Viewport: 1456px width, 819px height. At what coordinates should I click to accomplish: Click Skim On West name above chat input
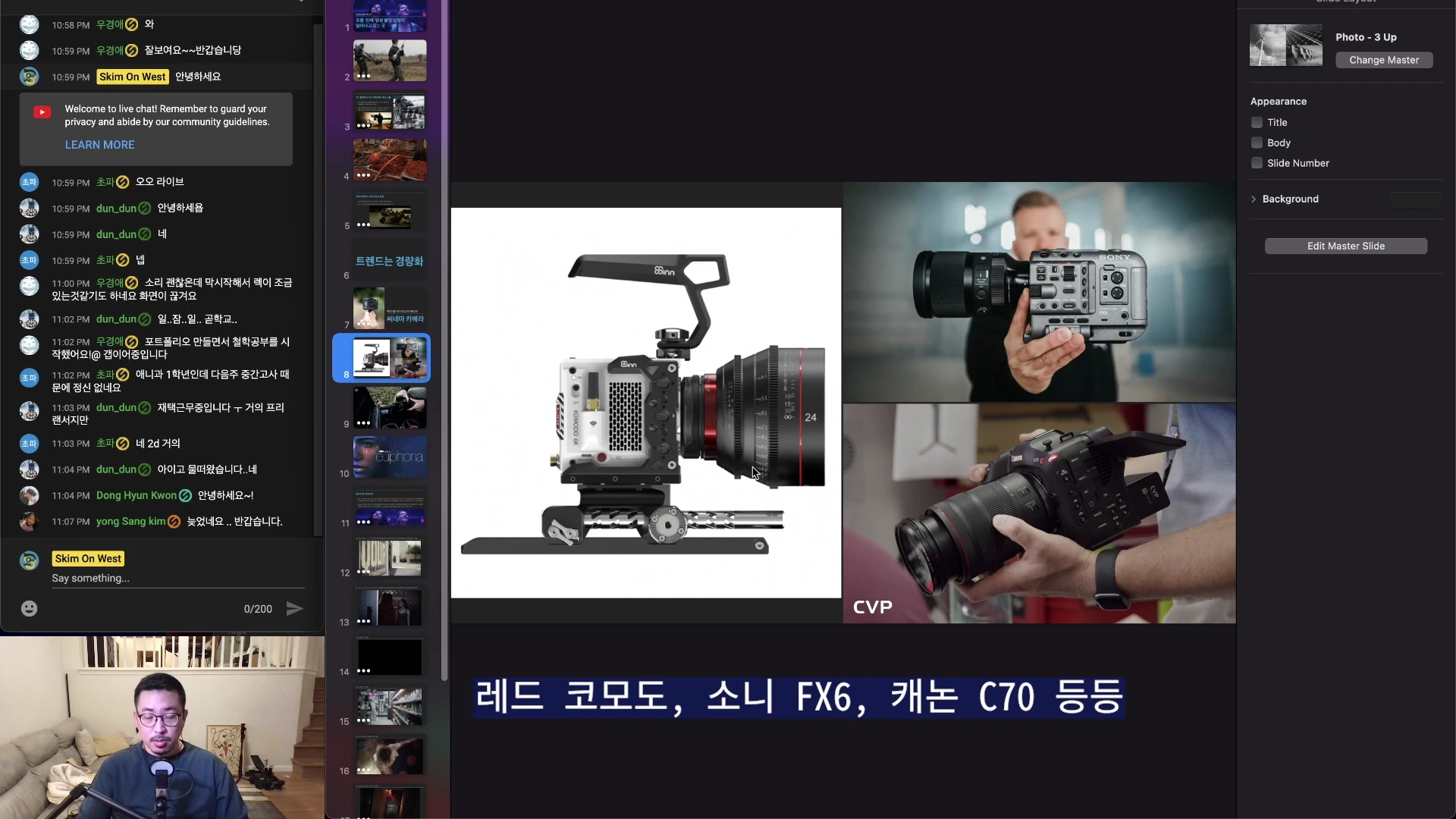pyautogui.click(x=88, y=558)
